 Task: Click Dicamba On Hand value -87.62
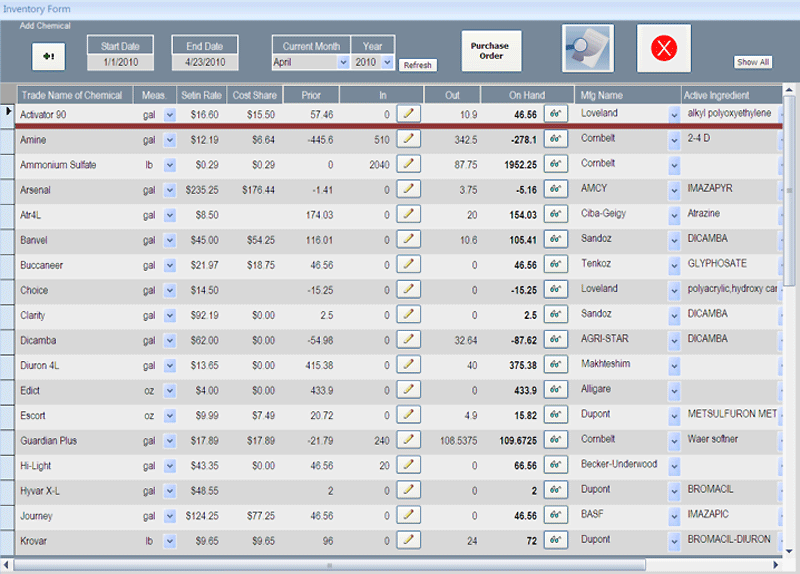coord(524,340)
